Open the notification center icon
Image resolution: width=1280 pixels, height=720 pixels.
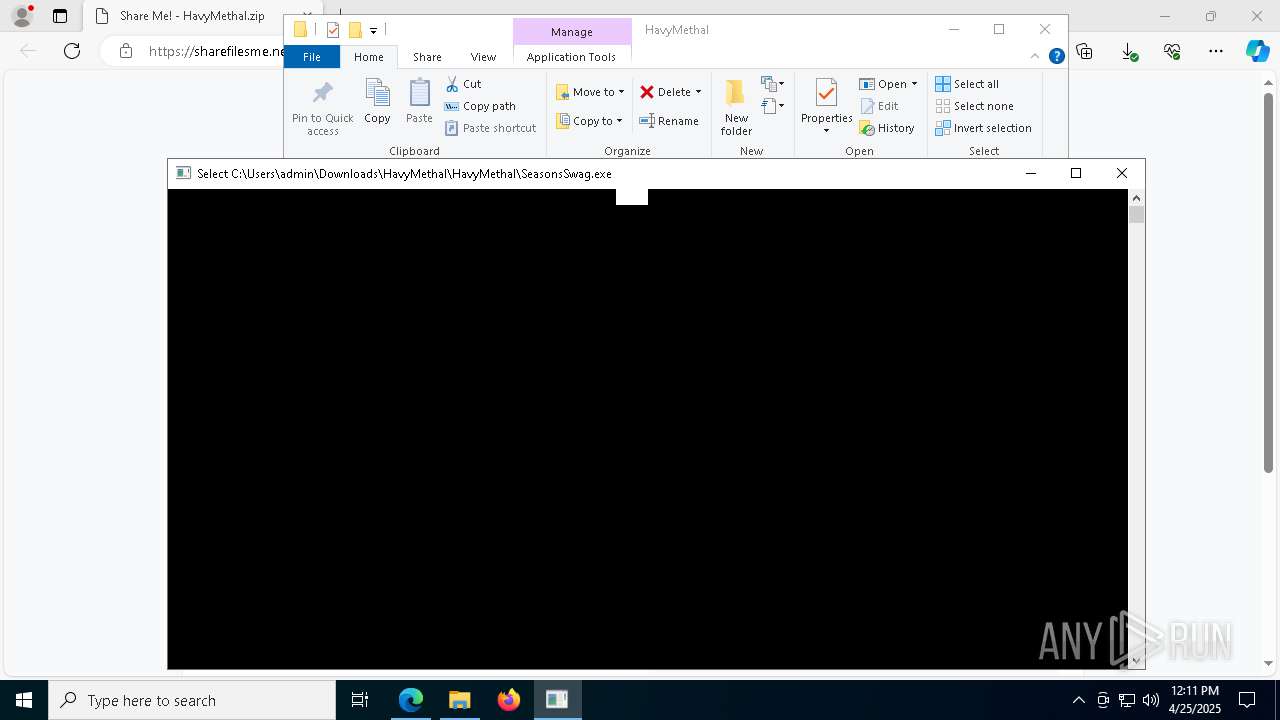coord(1247,700)
